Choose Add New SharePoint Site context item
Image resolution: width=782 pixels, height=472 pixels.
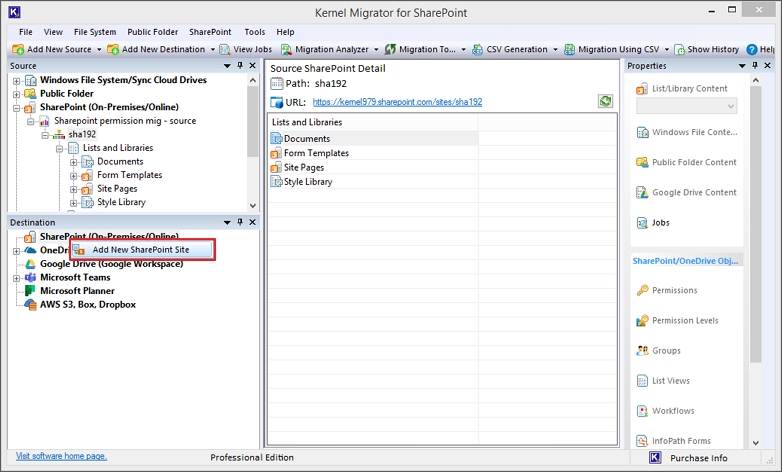pos(142,249)
